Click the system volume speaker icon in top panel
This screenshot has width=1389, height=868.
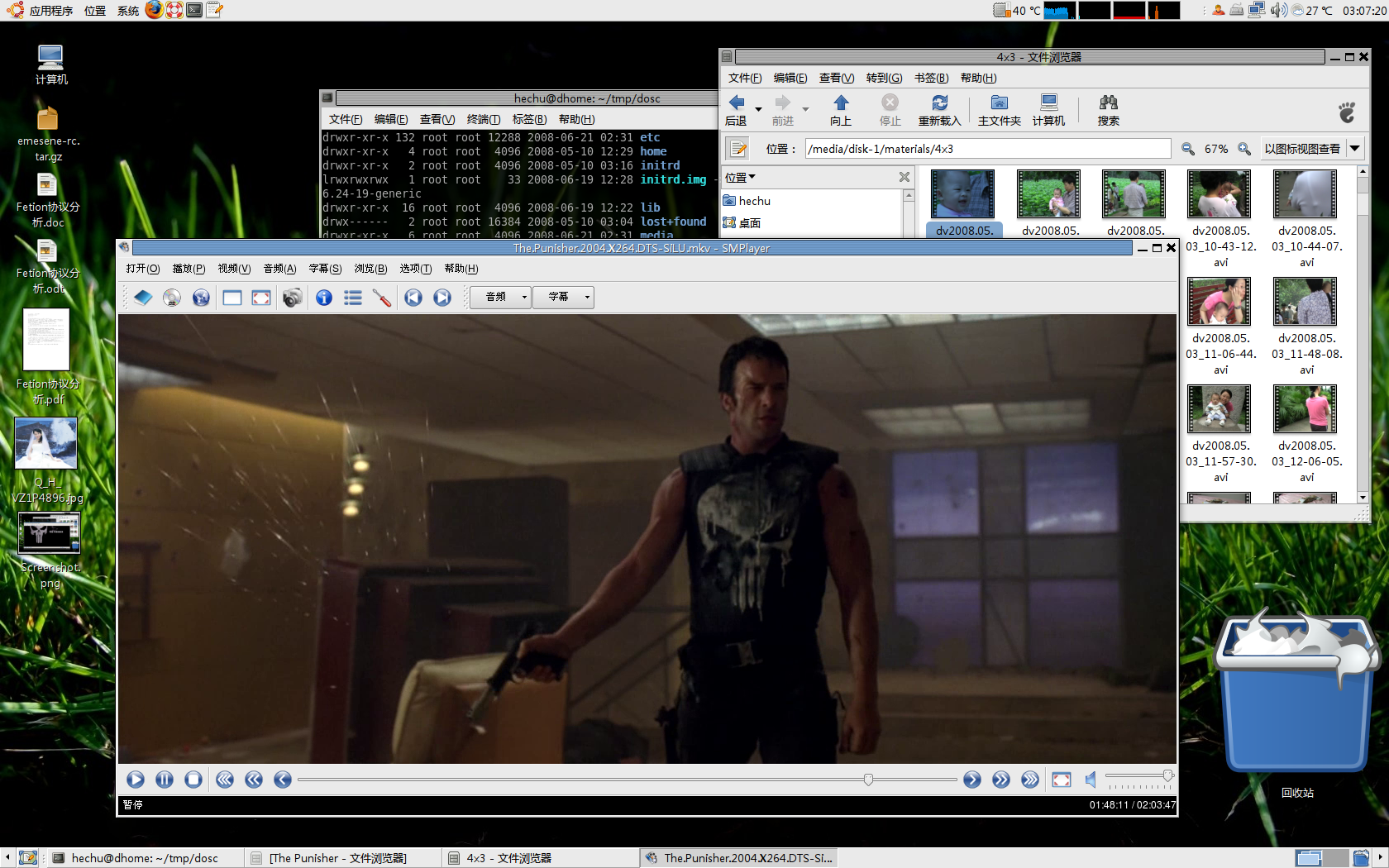1278,10
